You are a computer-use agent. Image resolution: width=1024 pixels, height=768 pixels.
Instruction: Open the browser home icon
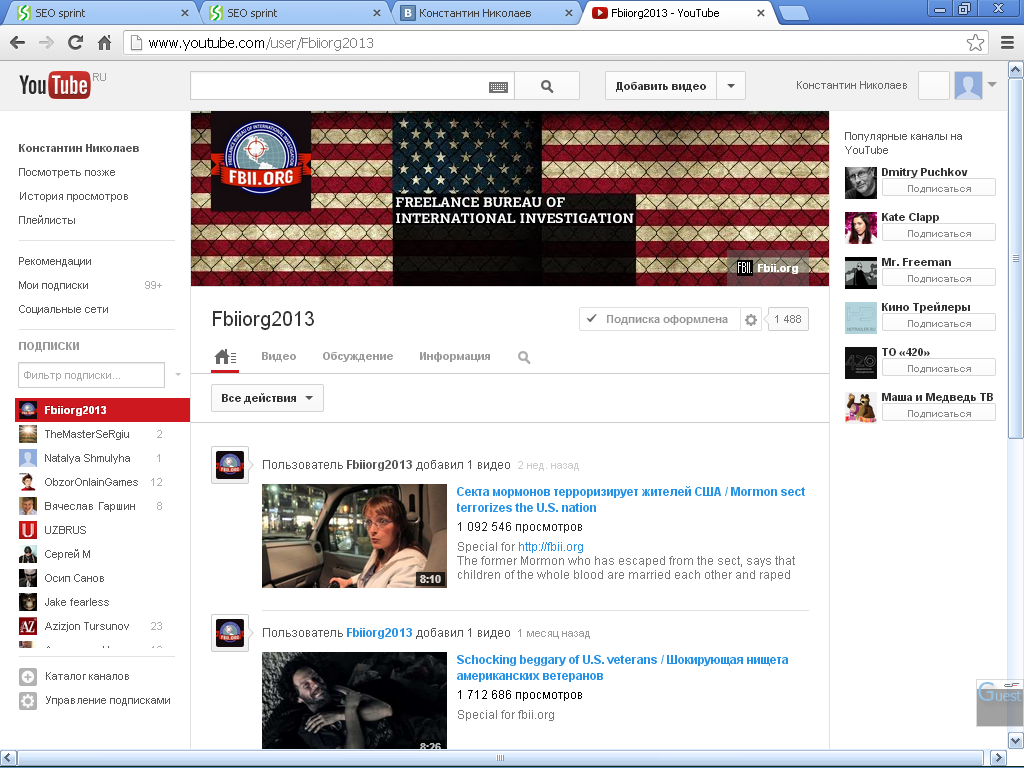(x=104, y=43)
